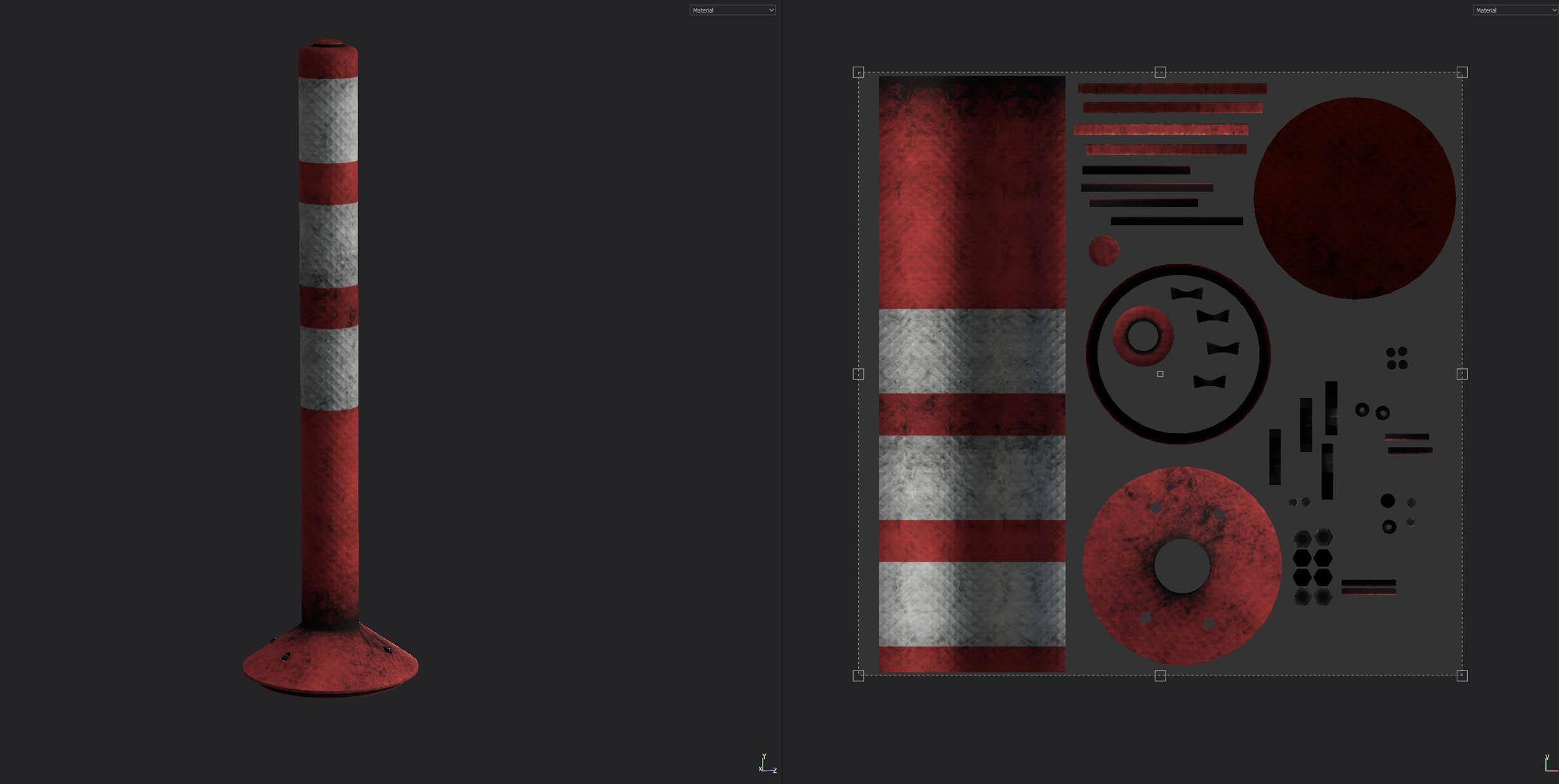Select the striped red-white cylinder UV island
This screenshot has width=1559, height=784.
coord(972,374)
